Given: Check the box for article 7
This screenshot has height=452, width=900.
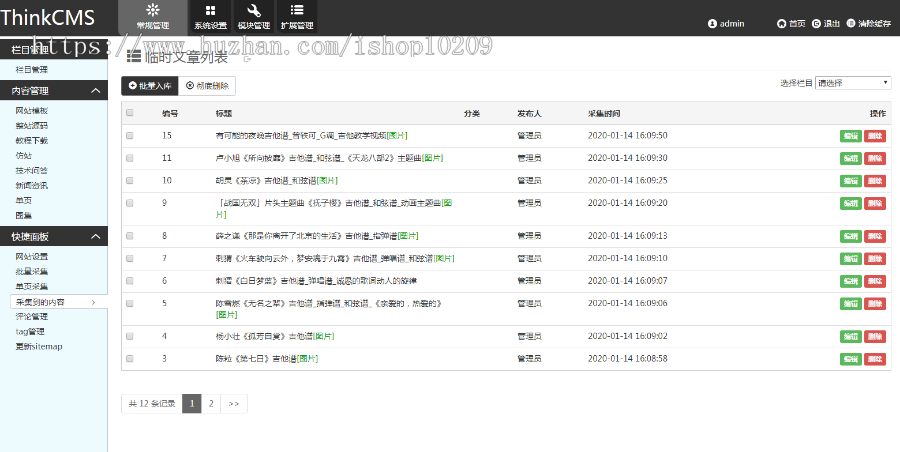Looking at the screenshot, I should [x=130, y=258].
